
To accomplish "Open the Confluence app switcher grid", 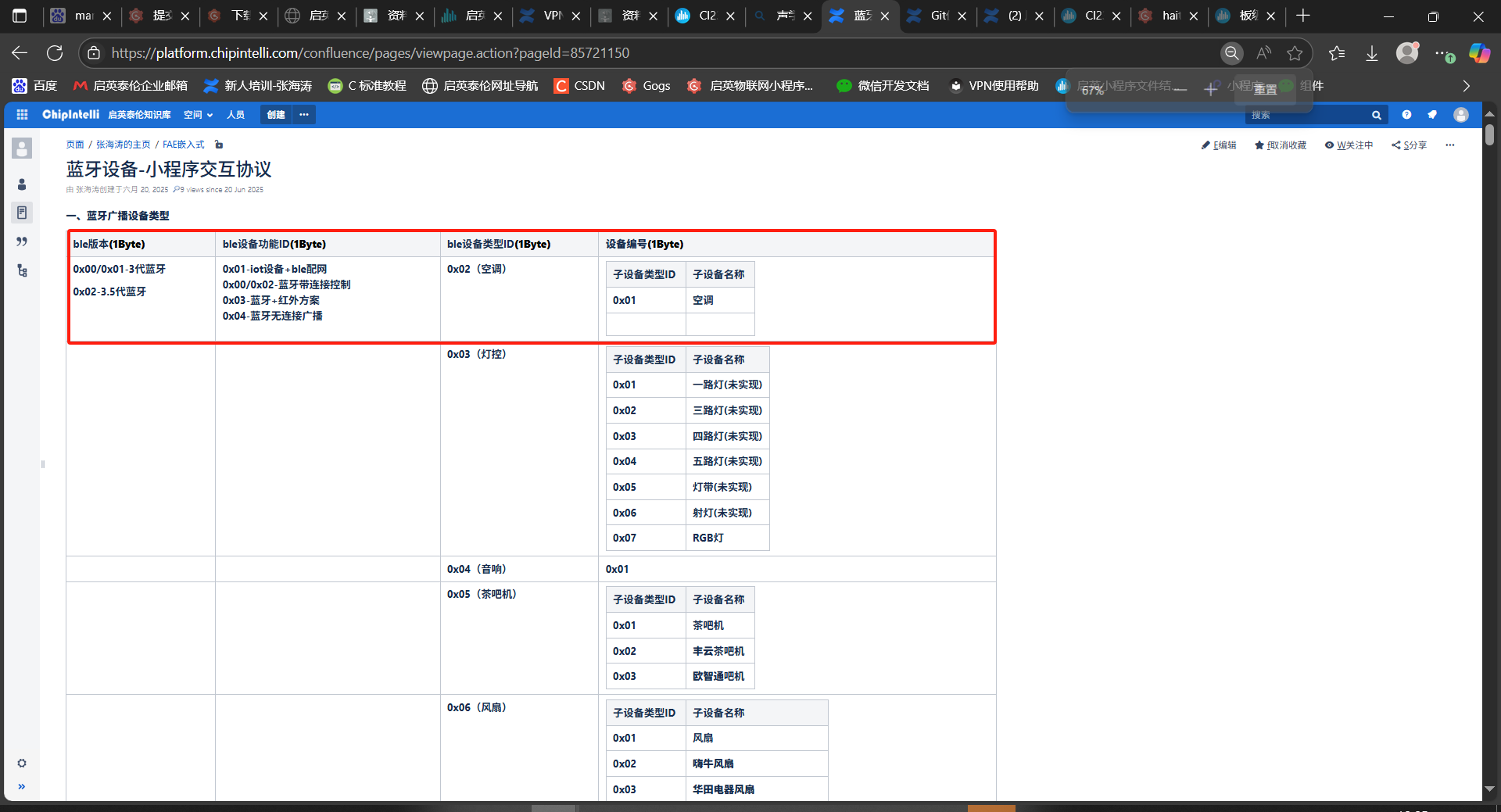I will click(22, 115).
